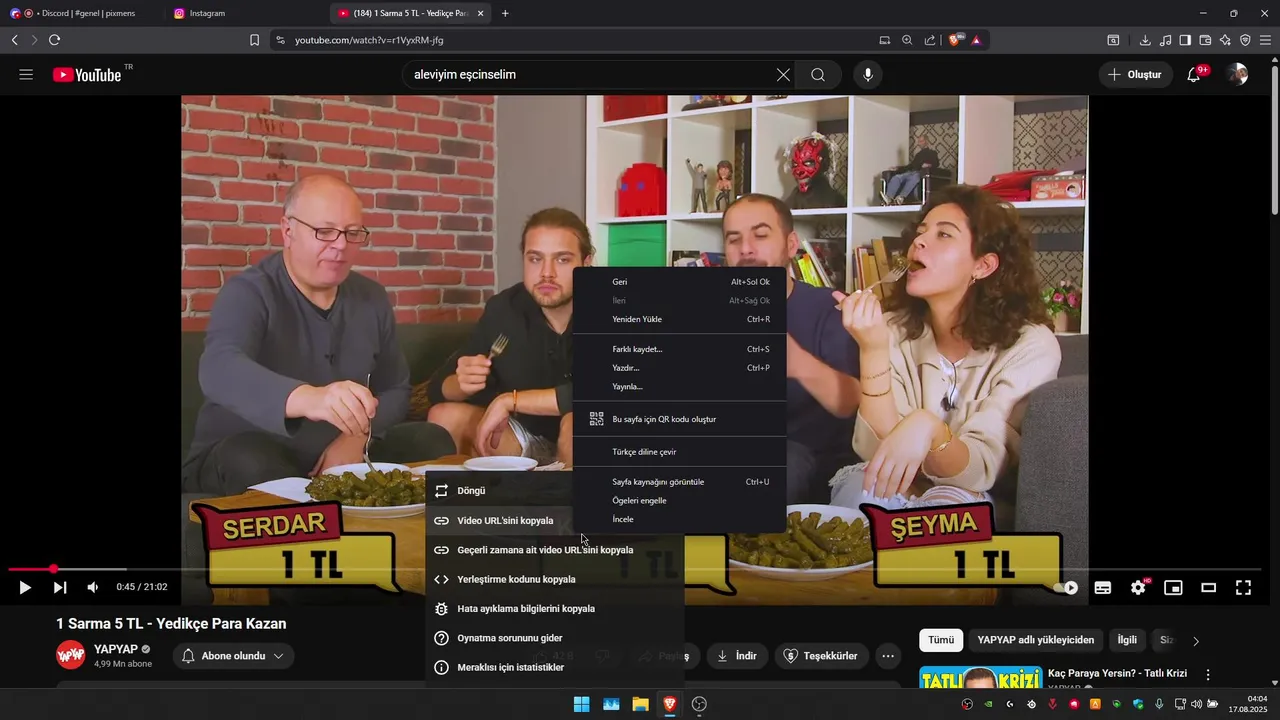Viewport: 1280px width, 720px height.
Task: Open player settings gear
Action: (x=1138, y=588)
